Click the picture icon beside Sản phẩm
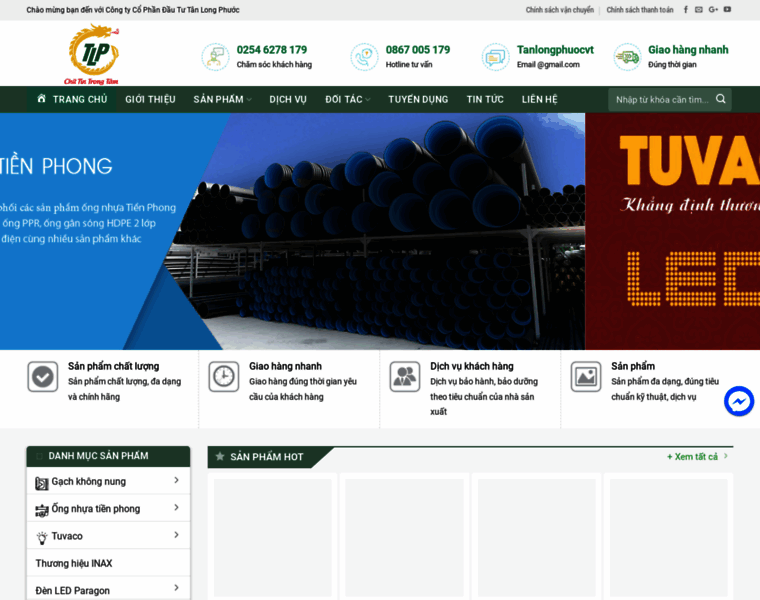Image resolution: width=760 pixels, height=600 pixels. pyautogui.click(x=586, y=377)
